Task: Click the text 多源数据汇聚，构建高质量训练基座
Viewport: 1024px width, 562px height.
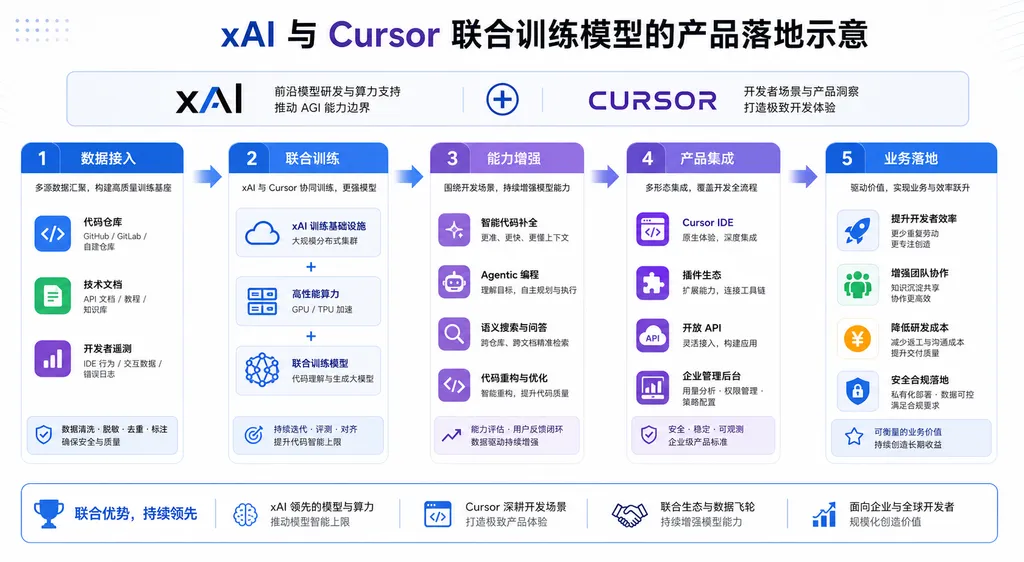Action: (x=103, y=187)
